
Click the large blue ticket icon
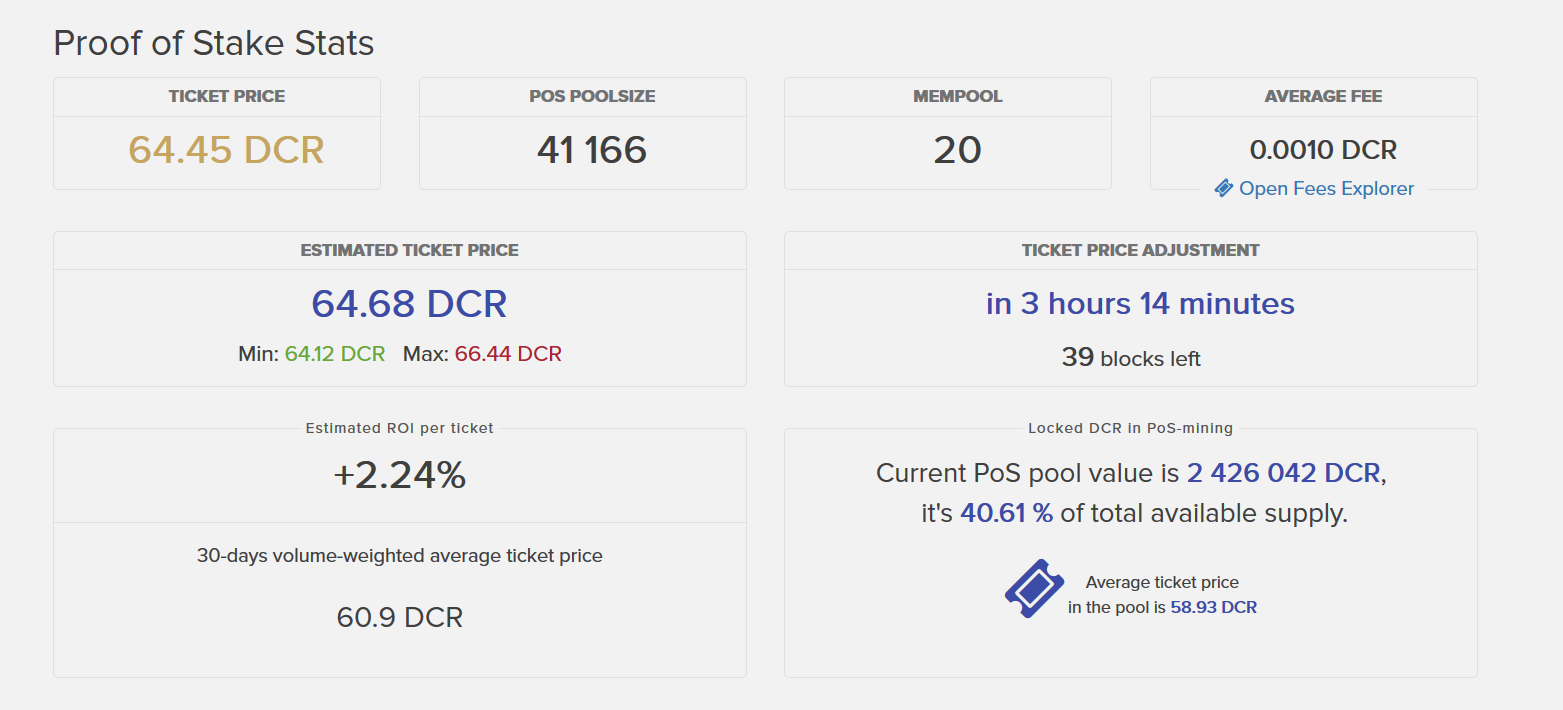click(1034, 588)
